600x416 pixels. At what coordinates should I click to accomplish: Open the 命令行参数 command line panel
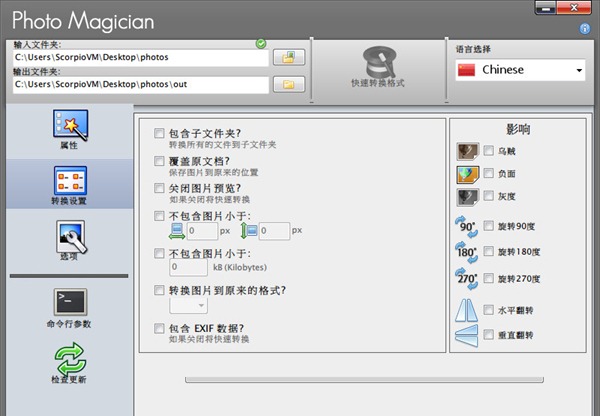pyautogui.click(x=70, y=308)
